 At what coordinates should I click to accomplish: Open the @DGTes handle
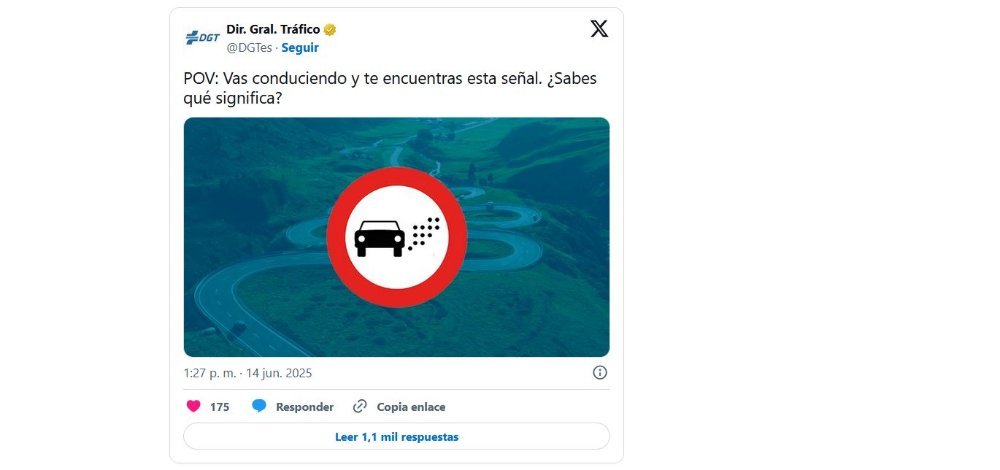tap(249, 48)
